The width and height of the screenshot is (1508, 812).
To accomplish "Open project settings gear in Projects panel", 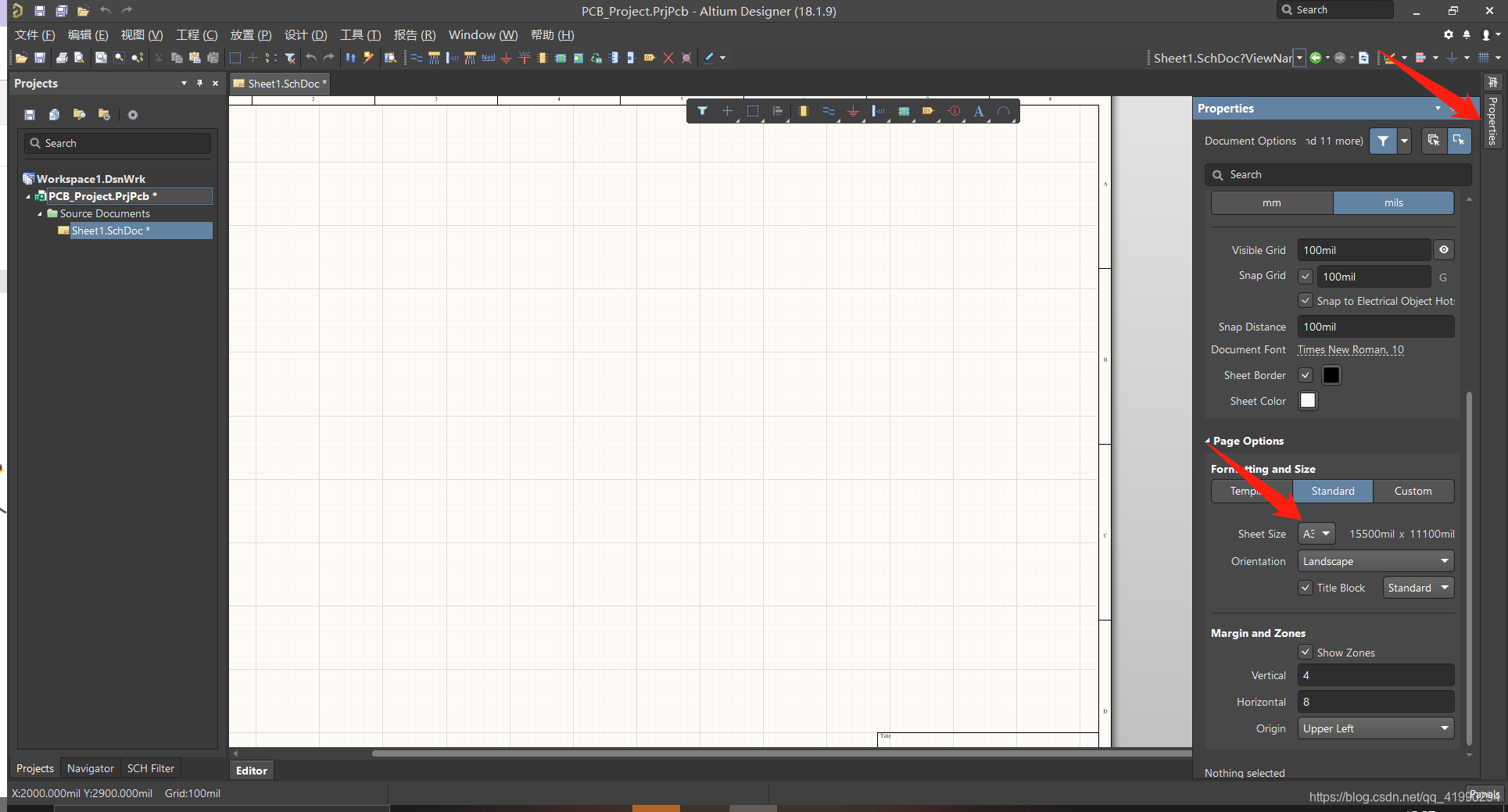I will pyautogui.click(x=133, y=115).
